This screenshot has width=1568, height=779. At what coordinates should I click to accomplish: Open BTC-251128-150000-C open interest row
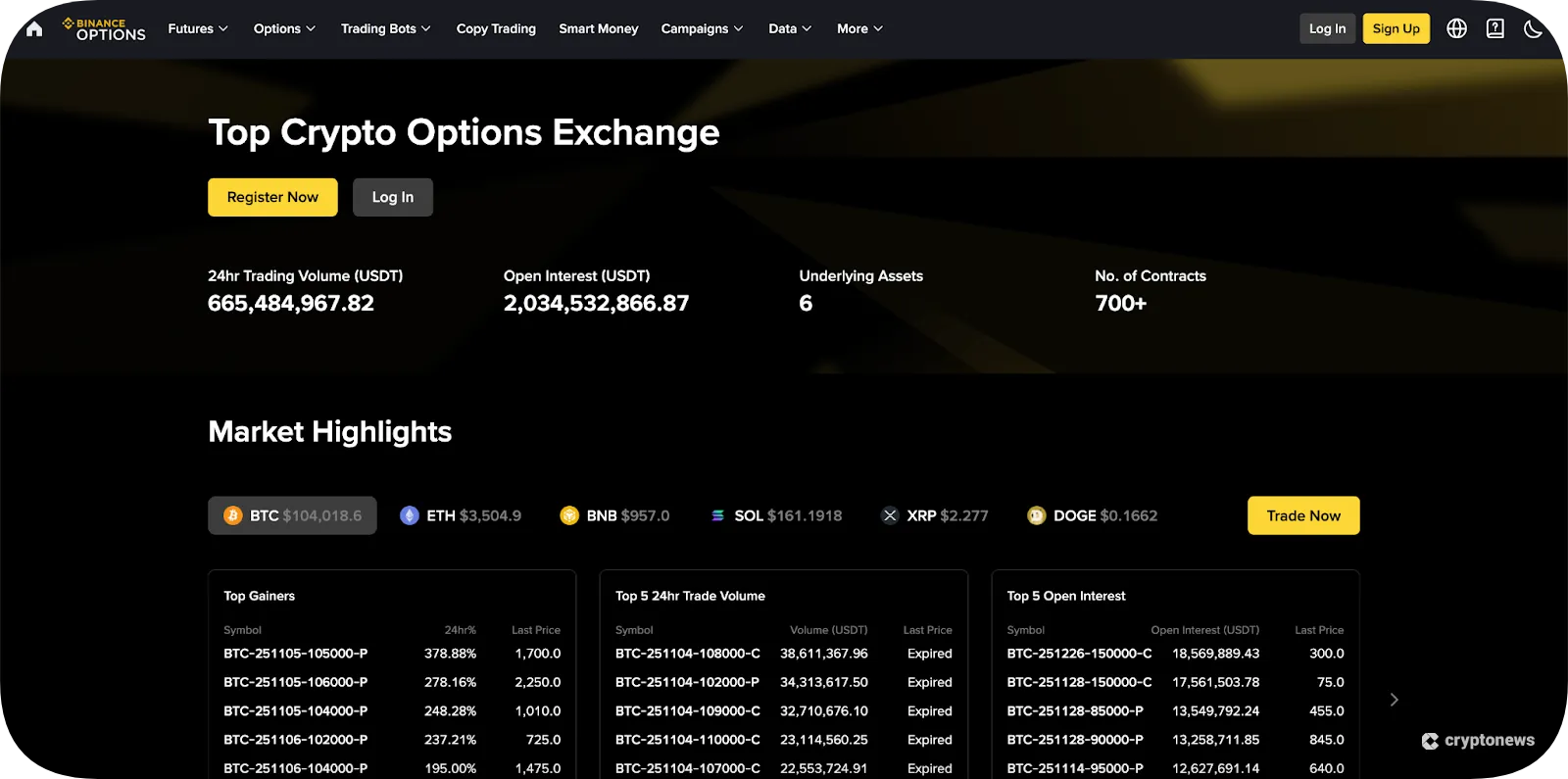[1176, 682]
